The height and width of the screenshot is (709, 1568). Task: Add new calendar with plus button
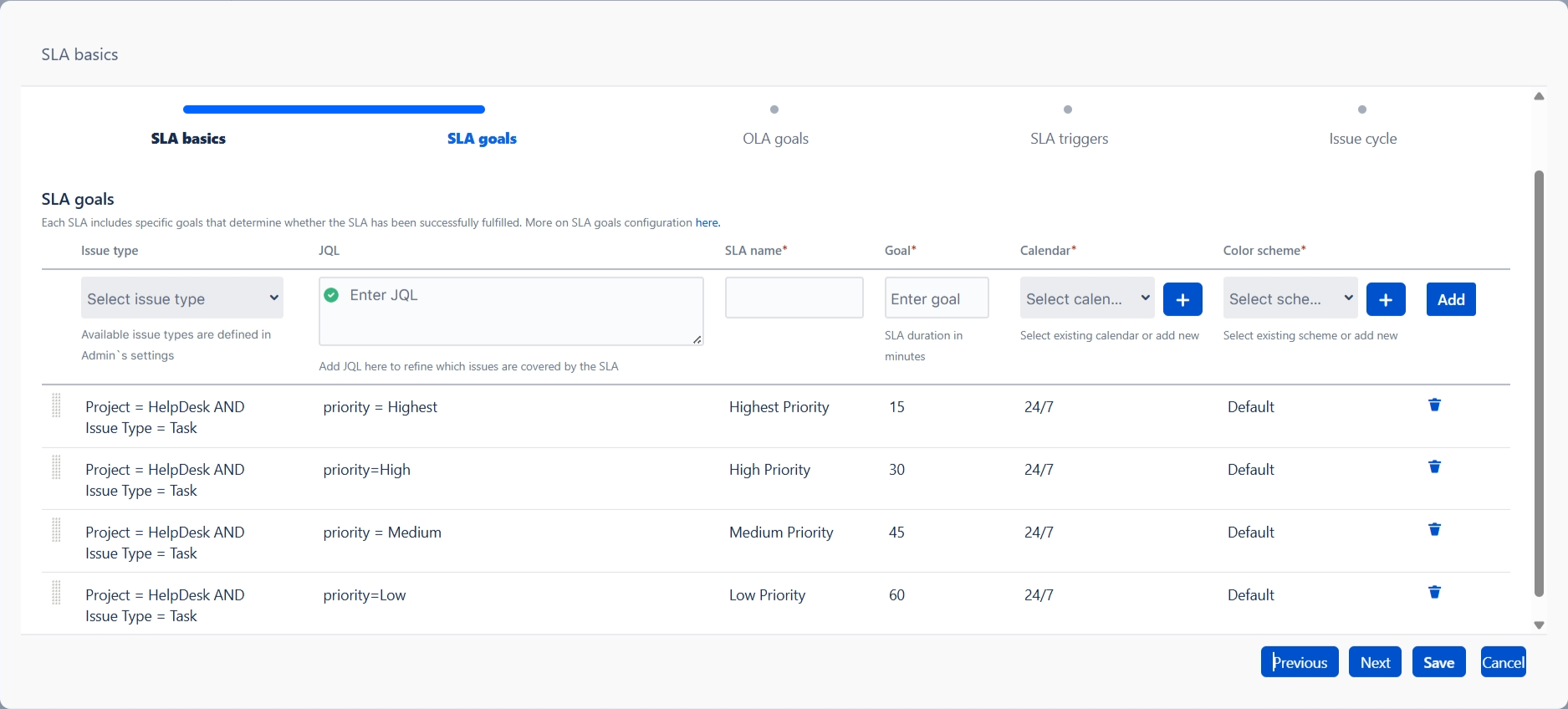(1182, 299)
